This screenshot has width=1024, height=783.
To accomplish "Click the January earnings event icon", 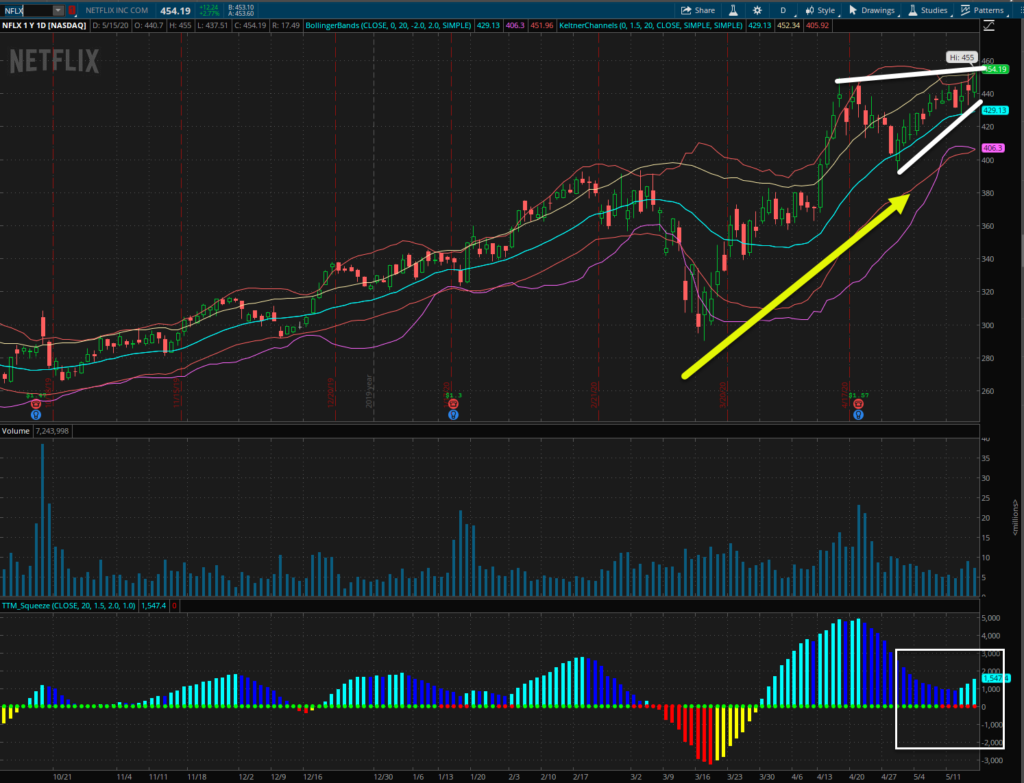I will (x=453, y=404).
